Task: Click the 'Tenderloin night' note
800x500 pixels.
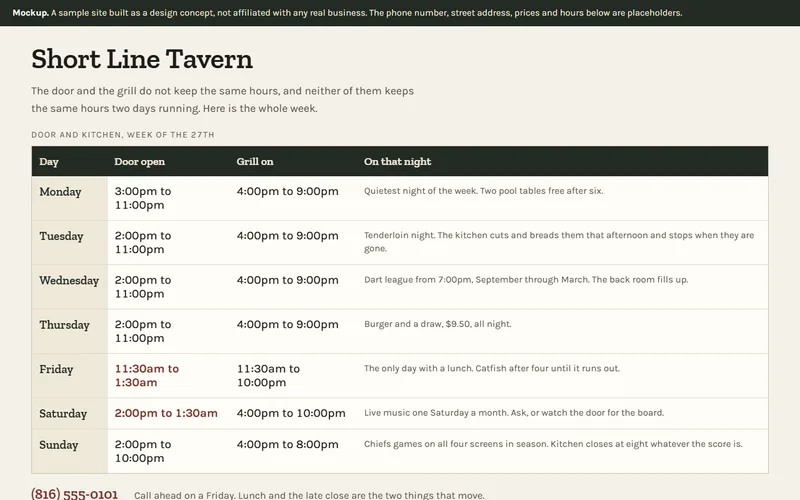Action: [x=559, y=242]
